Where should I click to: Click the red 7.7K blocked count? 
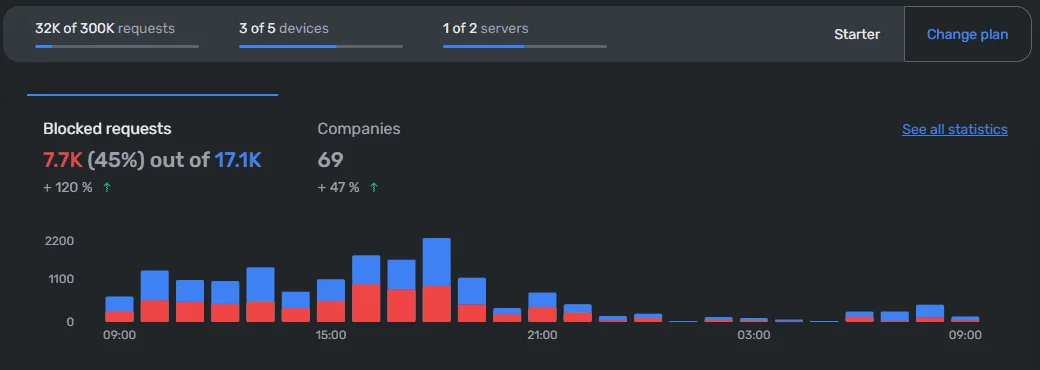click(63, 160)
